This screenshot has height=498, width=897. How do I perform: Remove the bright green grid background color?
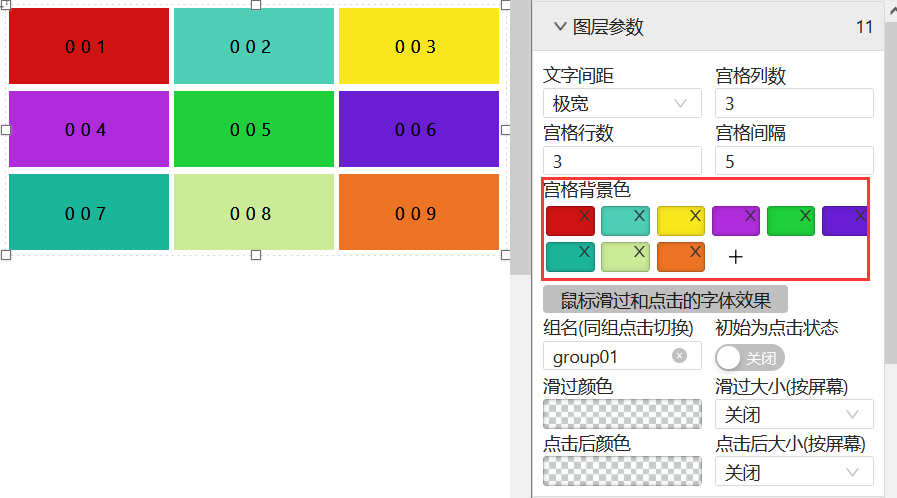[x=805, y=216]
